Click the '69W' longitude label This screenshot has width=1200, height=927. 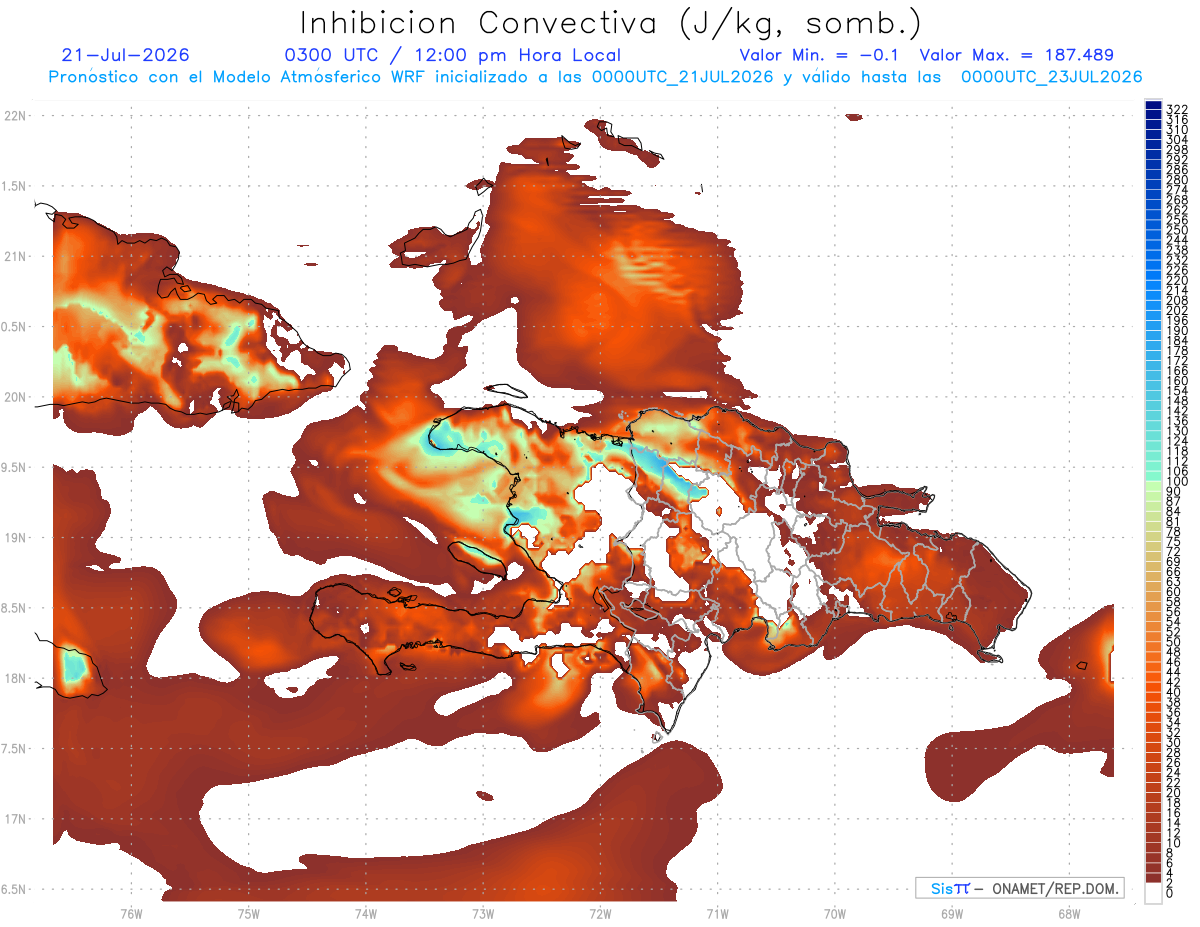click(x=952, y=913)
